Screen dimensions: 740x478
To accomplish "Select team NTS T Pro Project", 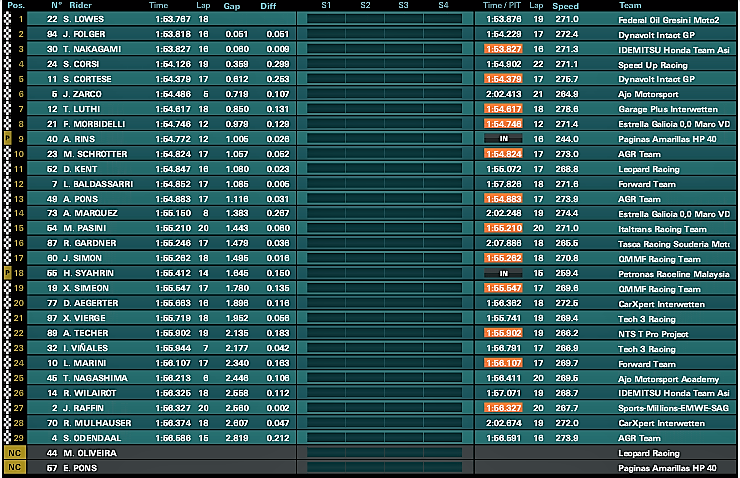I will tap(653, 334).
